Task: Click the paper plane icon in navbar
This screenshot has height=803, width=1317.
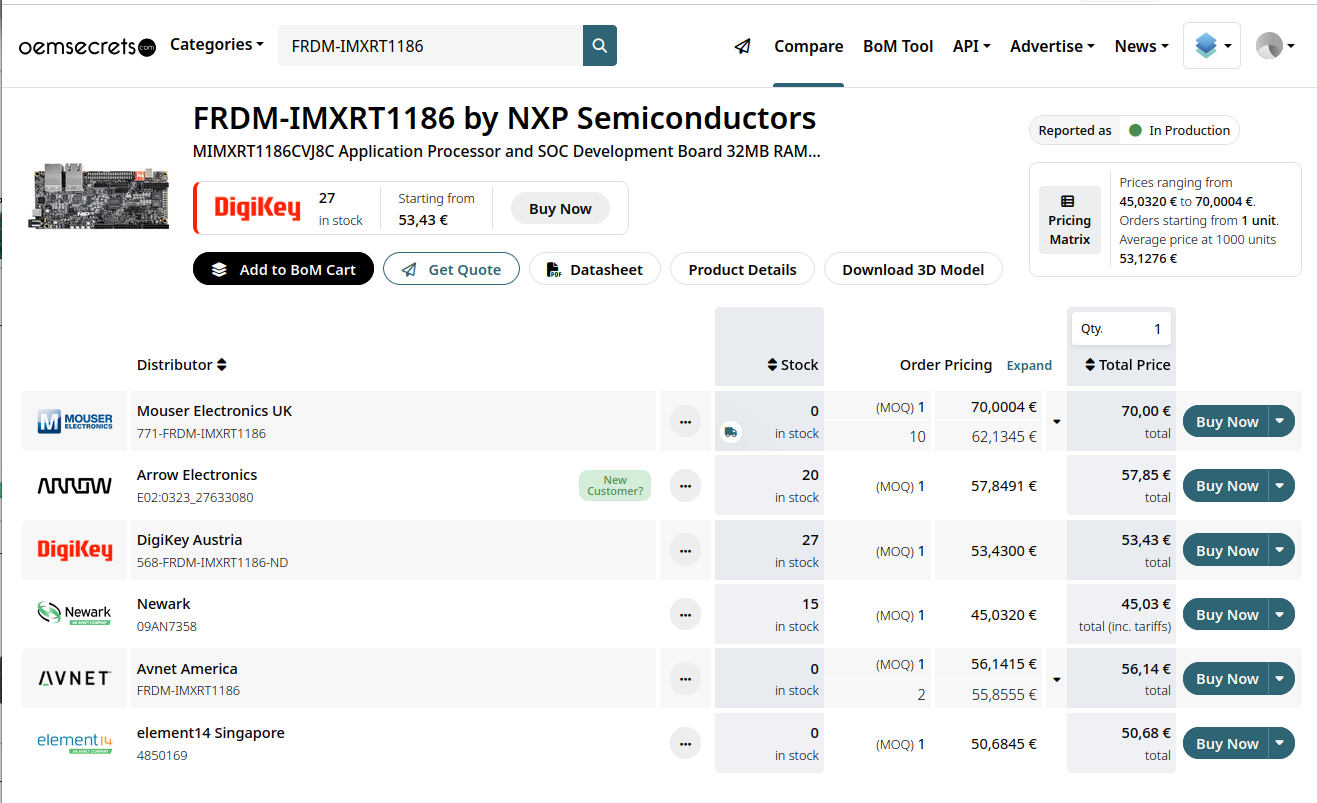Action: [x=742, y=46]
